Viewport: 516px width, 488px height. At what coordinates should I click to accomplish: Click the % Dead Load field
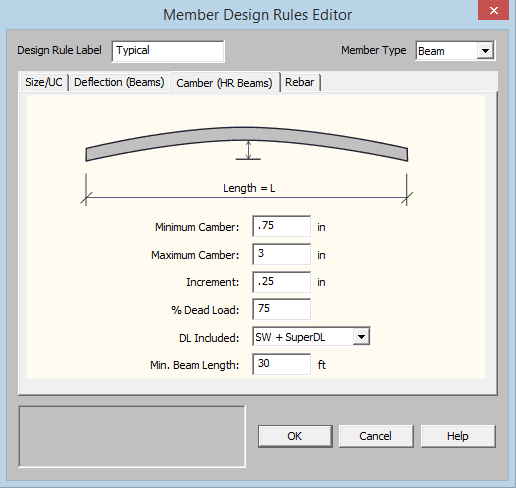[x=281, y=309]
